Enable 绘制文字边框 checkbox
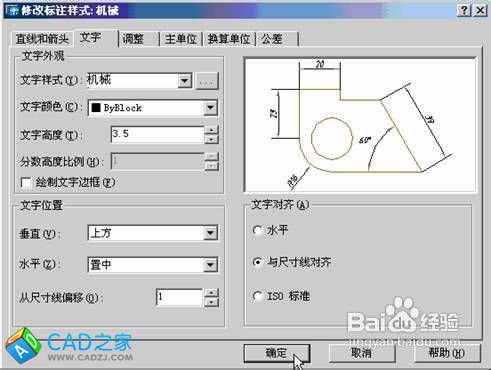The width and height of the screenshot is (491, 370). click(x=25, y=183)
